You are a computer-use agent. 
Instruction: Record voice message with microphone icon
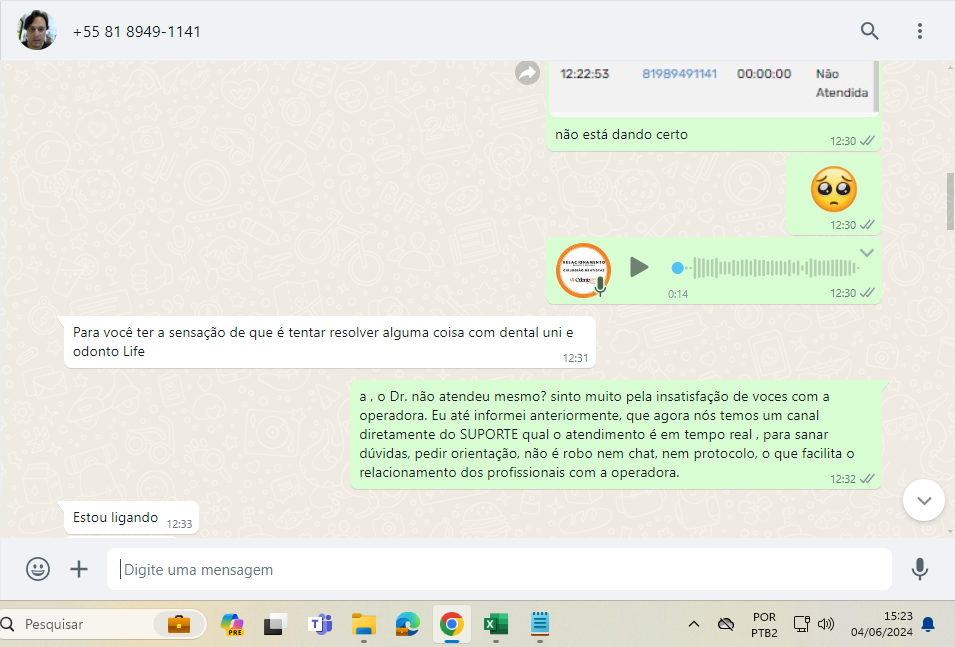(919, 569)
